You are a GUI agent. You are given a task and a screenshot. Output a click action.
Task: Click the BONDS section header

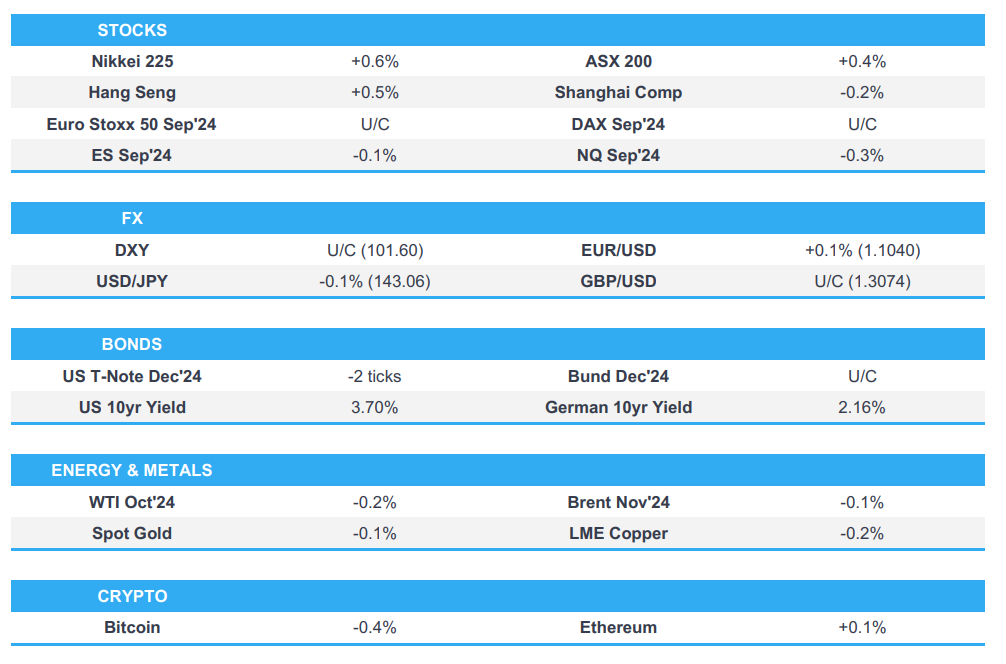[132, 344]
